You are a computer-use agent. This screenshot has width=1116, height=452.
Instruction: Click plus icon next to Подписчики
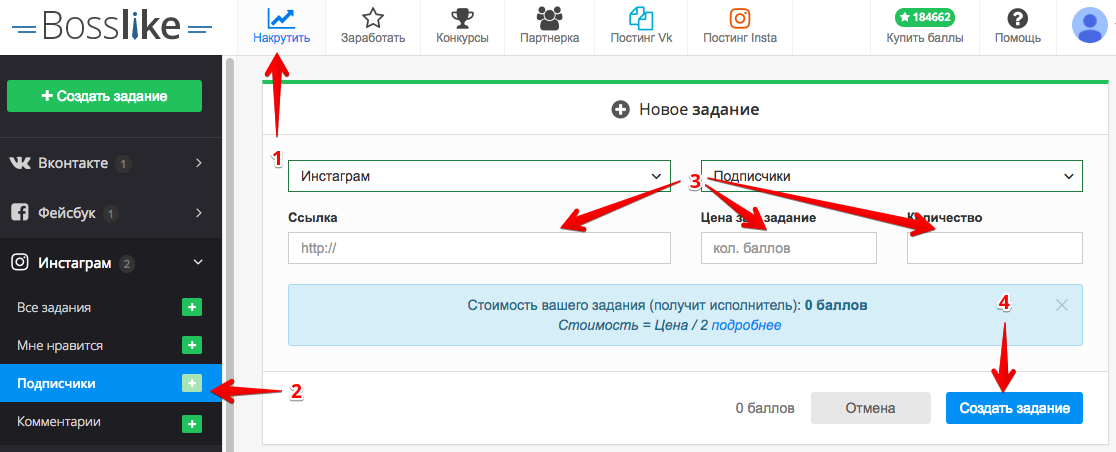click(192, 383)
